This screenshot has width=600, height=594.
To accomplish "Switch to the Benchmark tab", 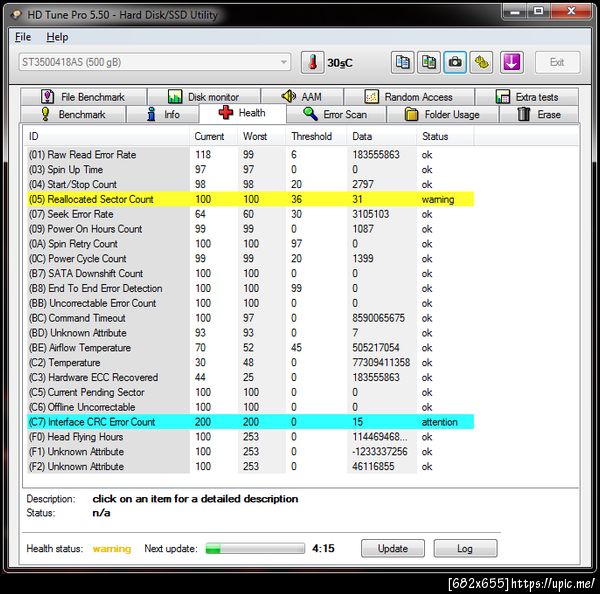I will coord(73,114).
